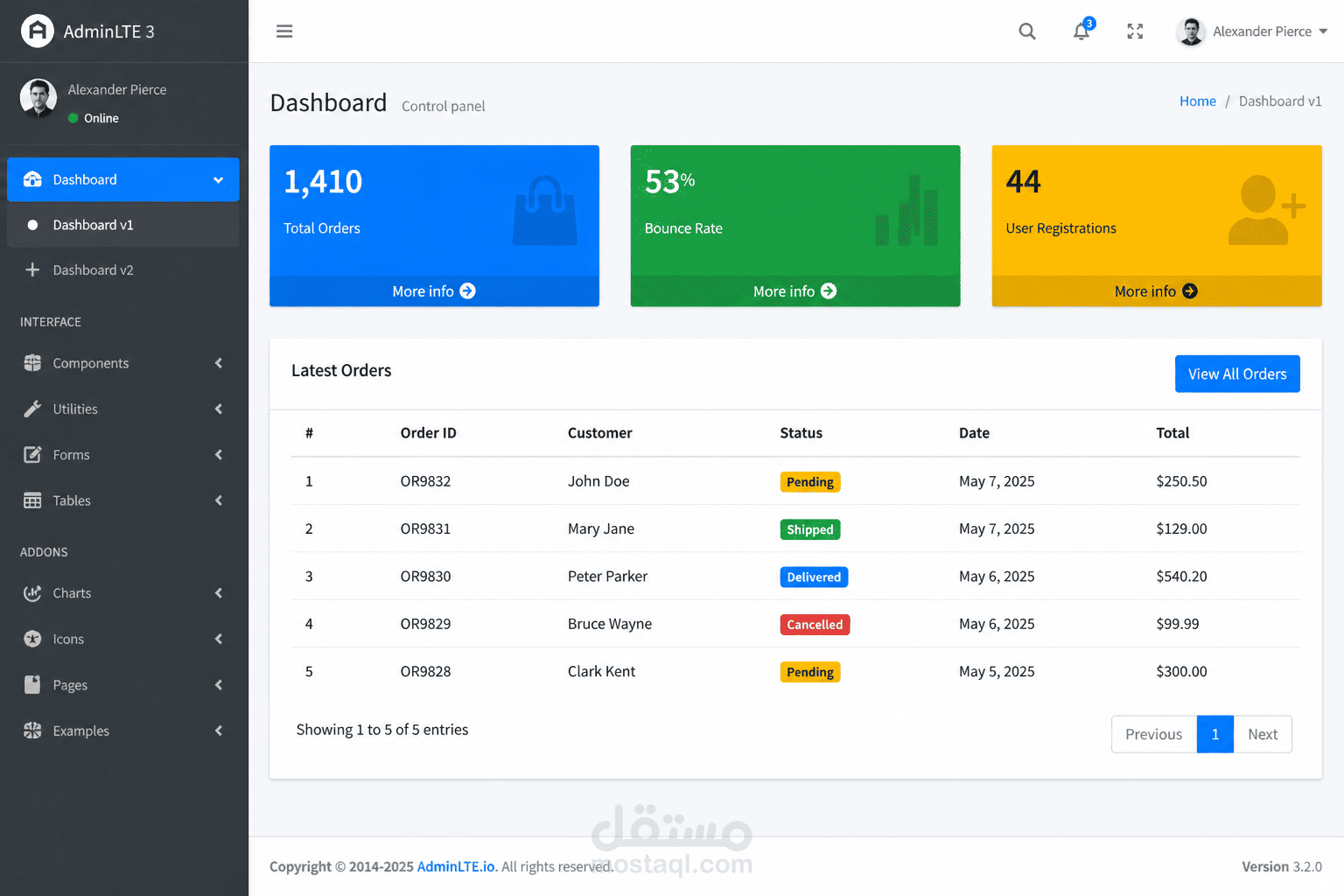The width and height of the screenshot is (1344, 896).
Task: Select Dashboard v2 in the sidebar
Action: (x=122, y=270)
